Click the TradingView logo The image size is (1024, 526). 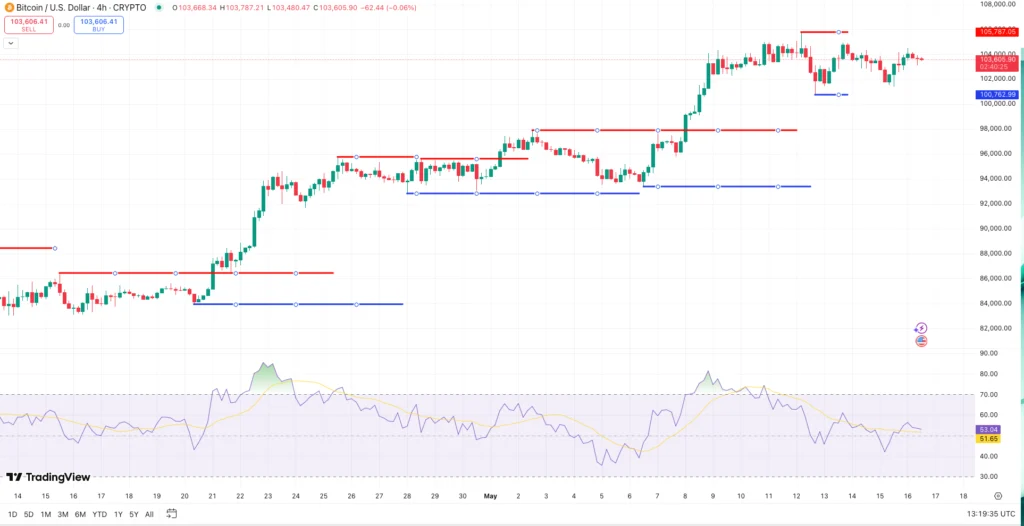click(48, 477)
